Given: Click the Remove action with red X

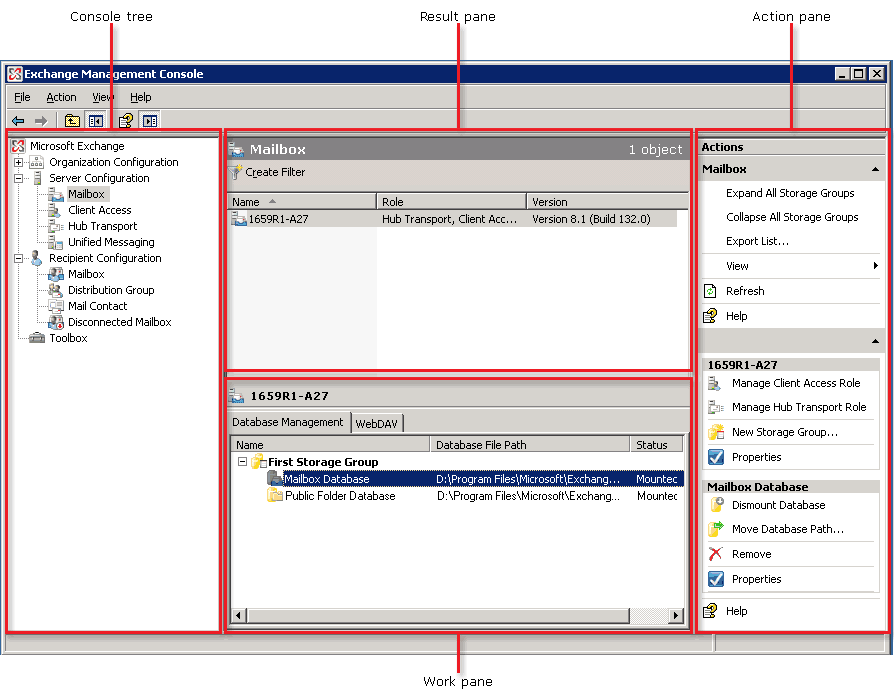Looking at the screenshot, I should coord(716,554).
